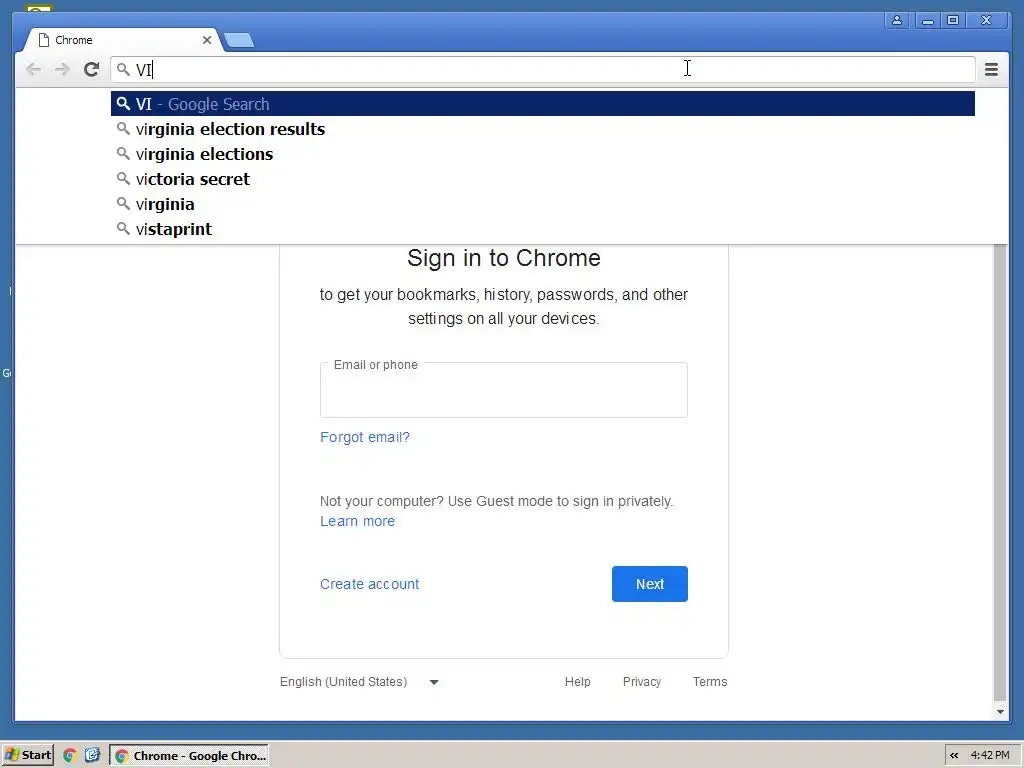Maximize the Chrome window
This screenshot has height=768, width=1024.
pyautogui.click(x=953, y=20)
